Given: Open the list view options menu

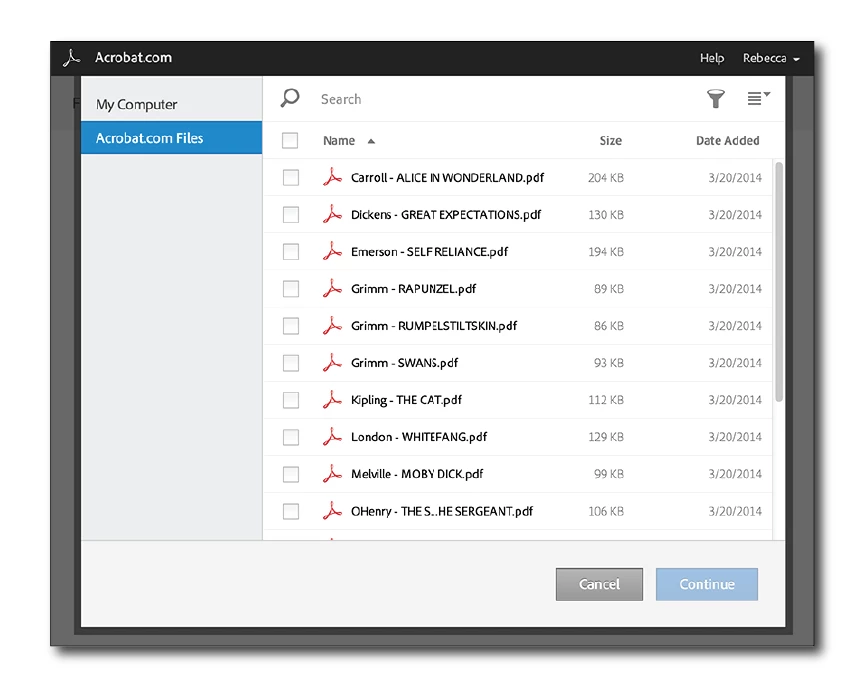Looking at the screenshot, I should (x=758, y=98).
